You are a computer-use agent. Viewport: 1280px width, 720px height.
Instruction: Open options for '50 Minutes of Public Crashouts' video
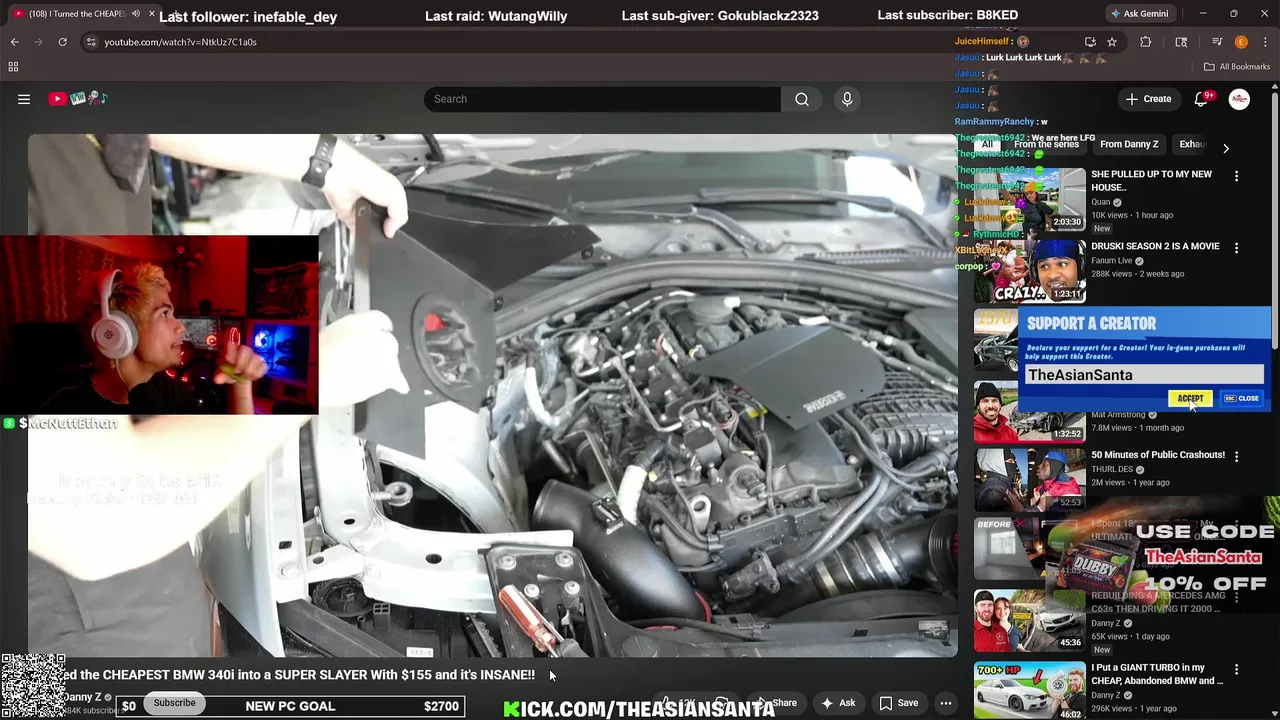(x=1236, y=456)
